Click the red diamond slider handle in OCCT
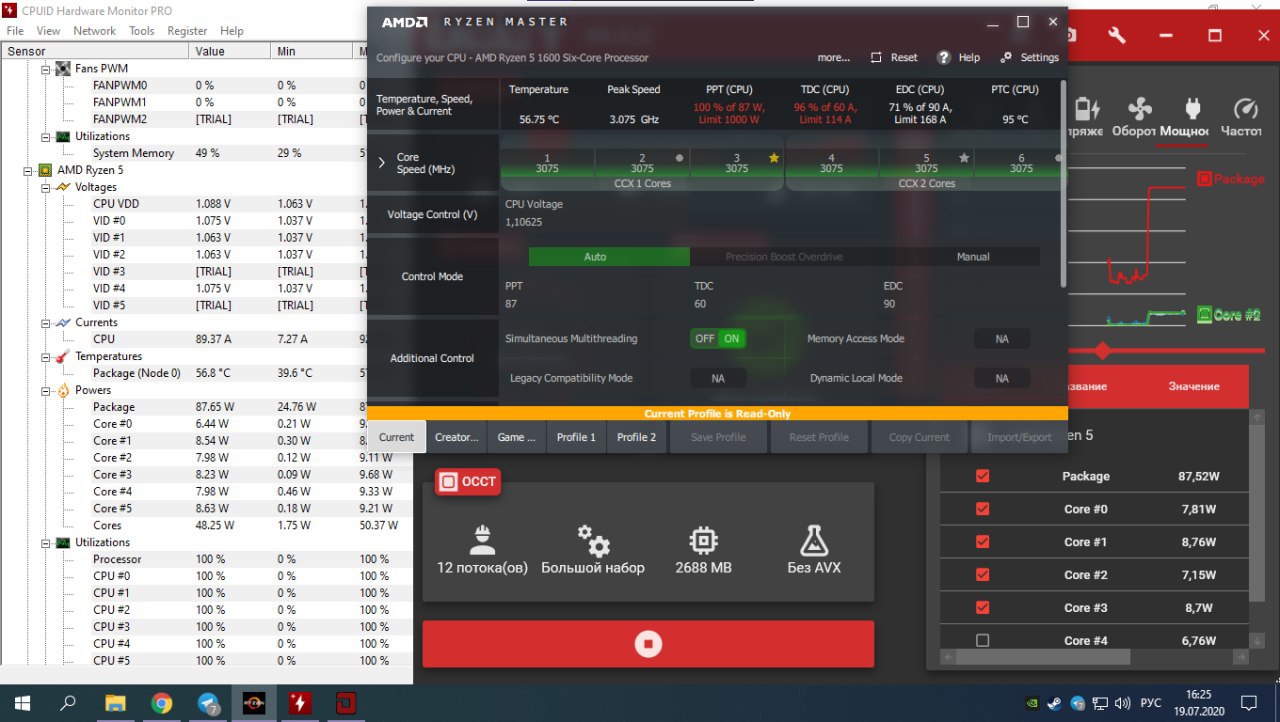This screenshot has height=722, width=1280. click(1102, 351)
